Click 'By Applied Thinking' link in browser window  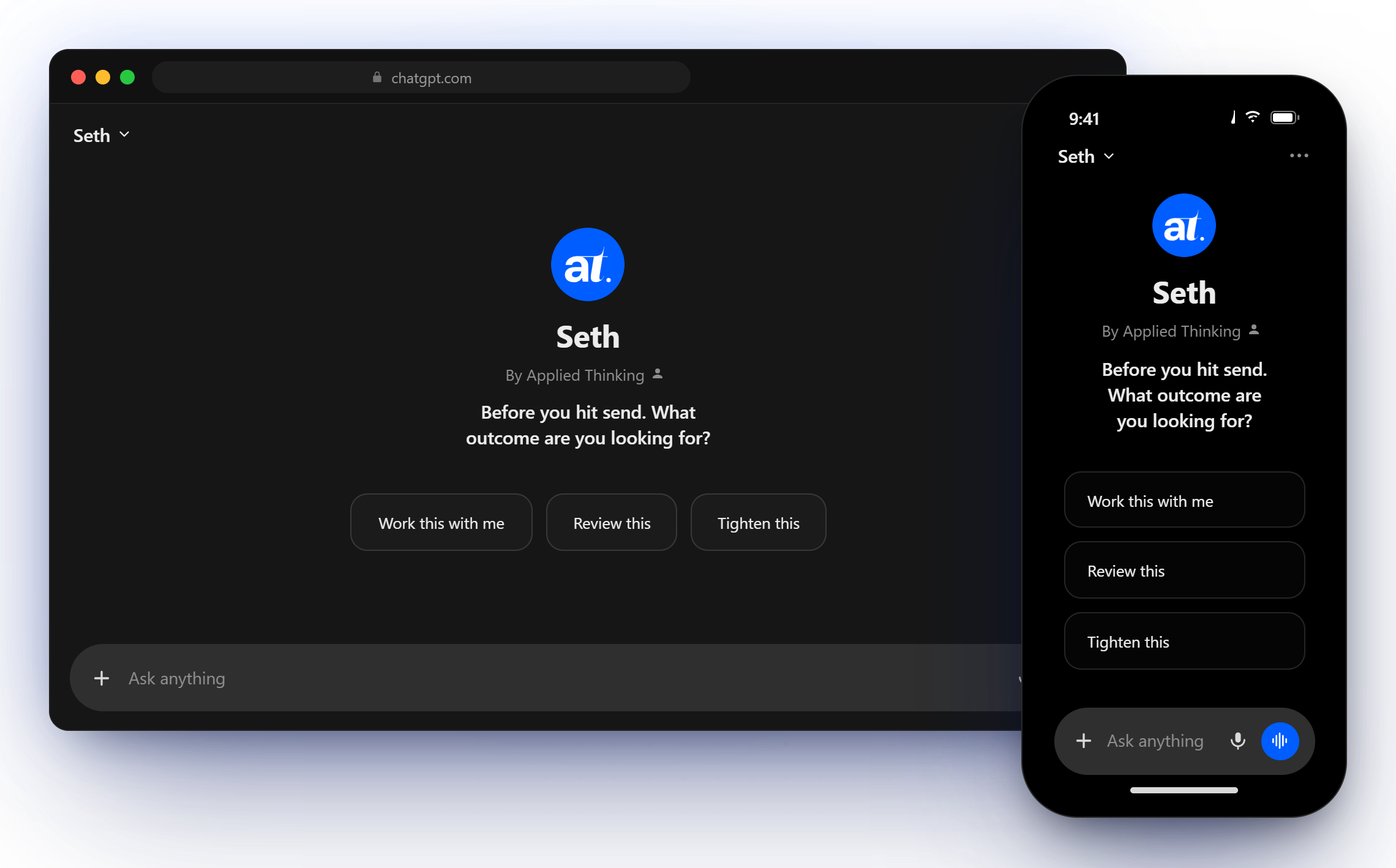click(x=574, y=375)
